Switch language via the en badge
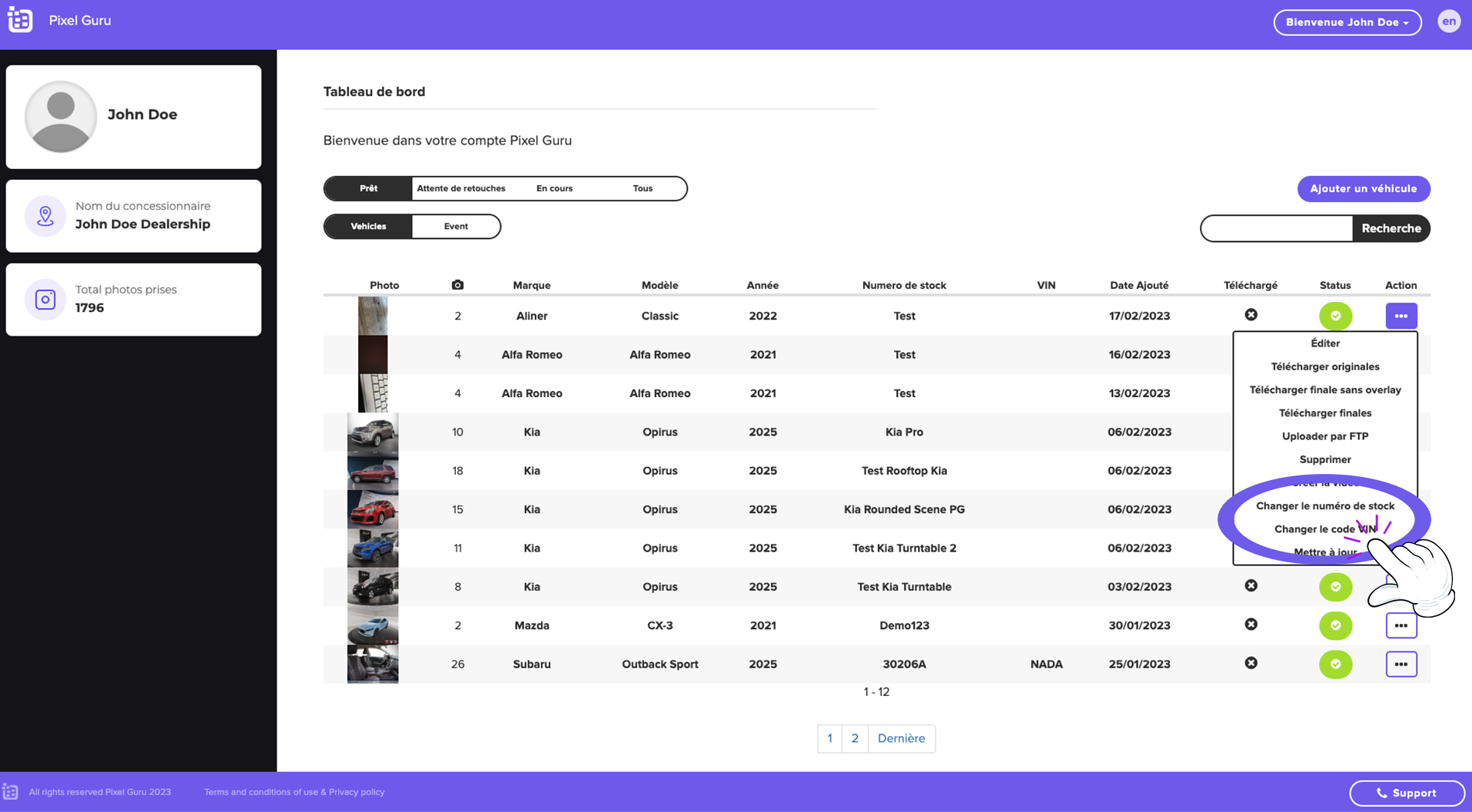The width and height of the screenshot is (1472, 812). point(1448,22)
